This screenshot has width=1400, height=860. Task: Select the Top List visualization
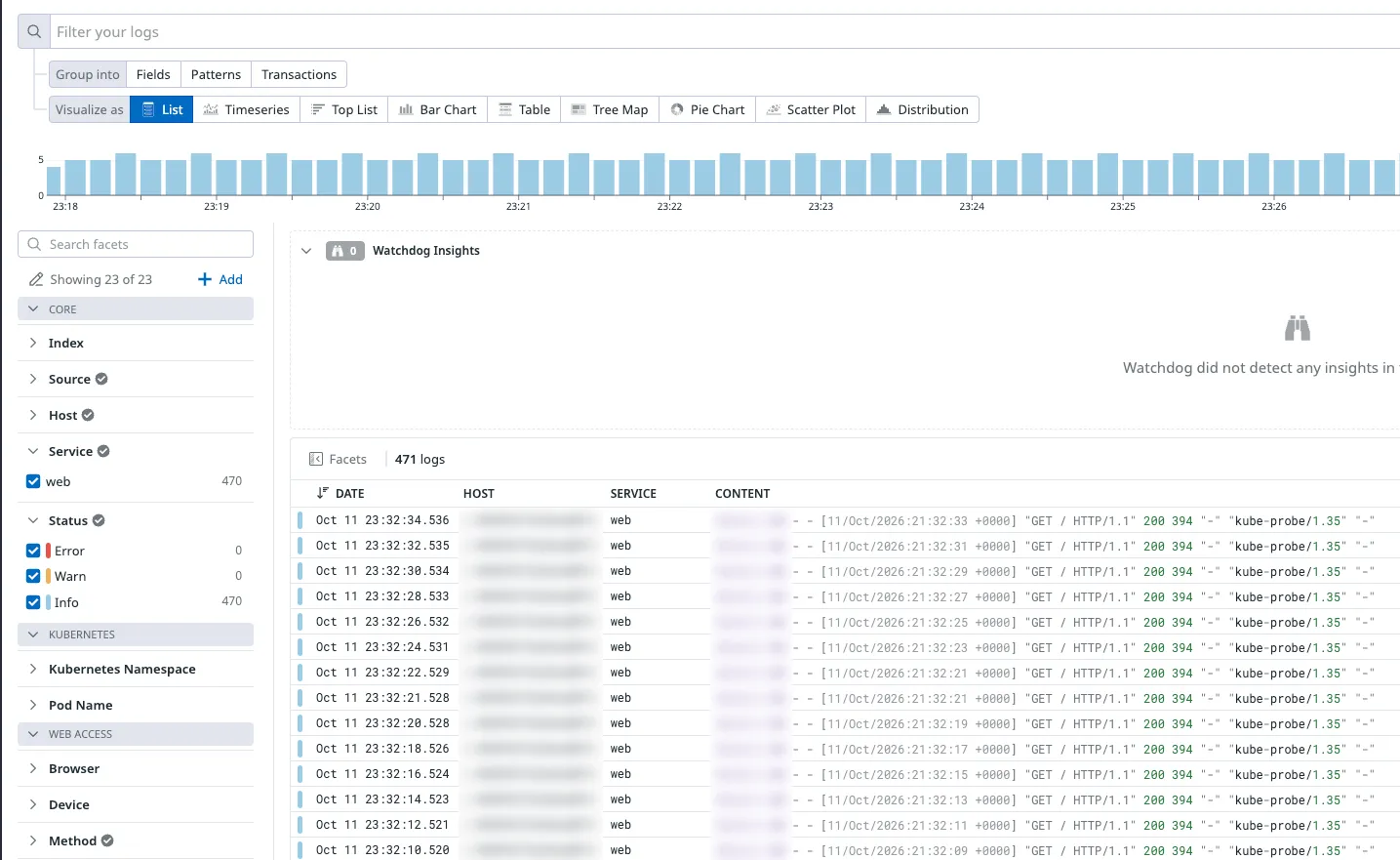(x=344, y=109)
